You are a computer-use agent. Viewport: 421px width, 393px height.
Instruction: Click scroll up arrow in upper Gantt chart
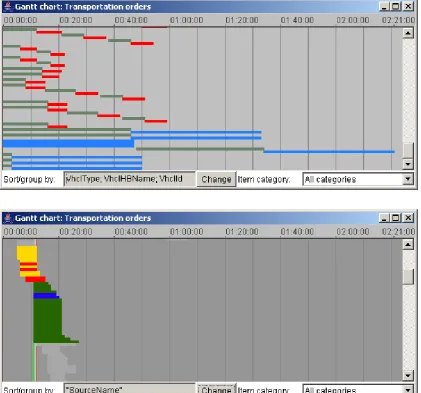tap(408, 33)
